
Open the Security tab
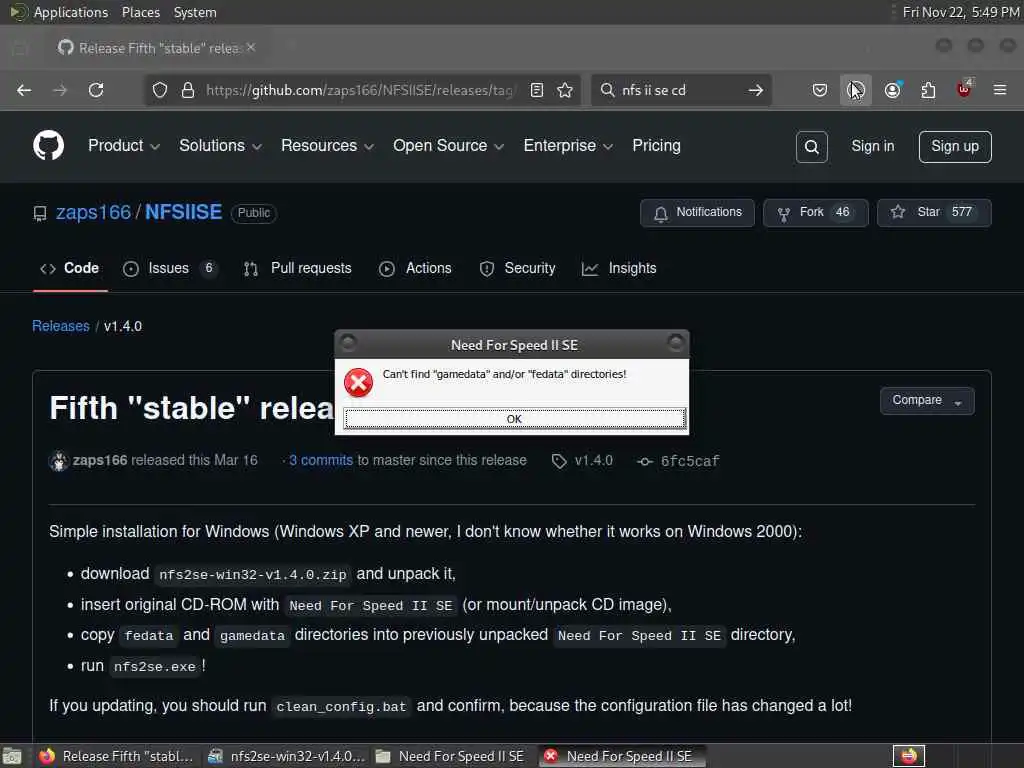517,268
